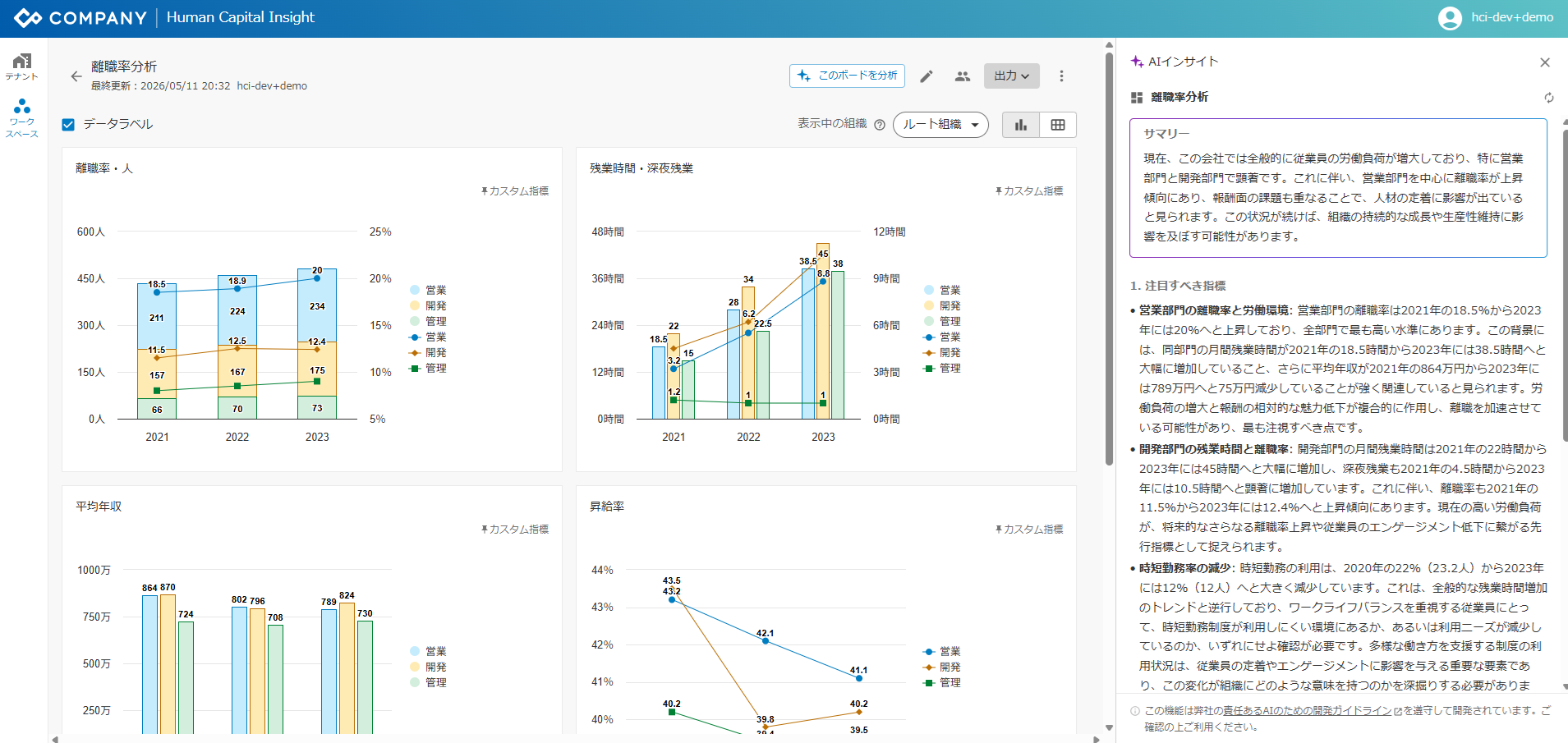Open the share members icon

click(x=963, y=76)
